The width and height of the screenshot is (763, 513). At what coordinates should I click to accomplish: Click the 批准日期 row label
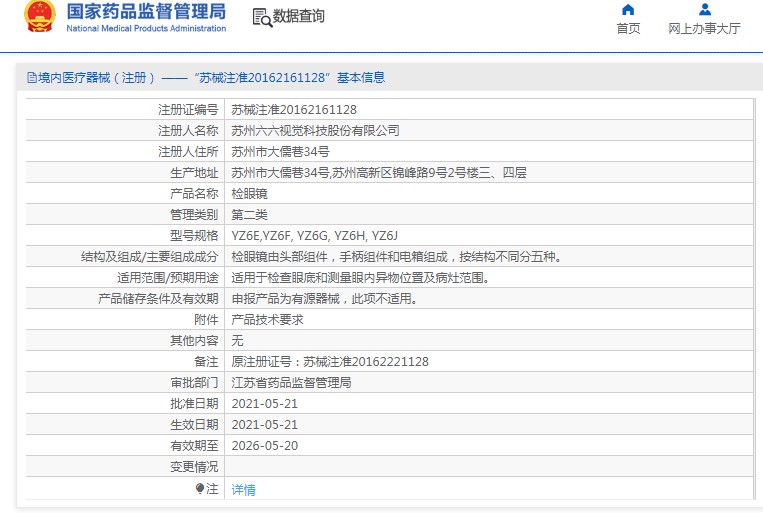194,403
